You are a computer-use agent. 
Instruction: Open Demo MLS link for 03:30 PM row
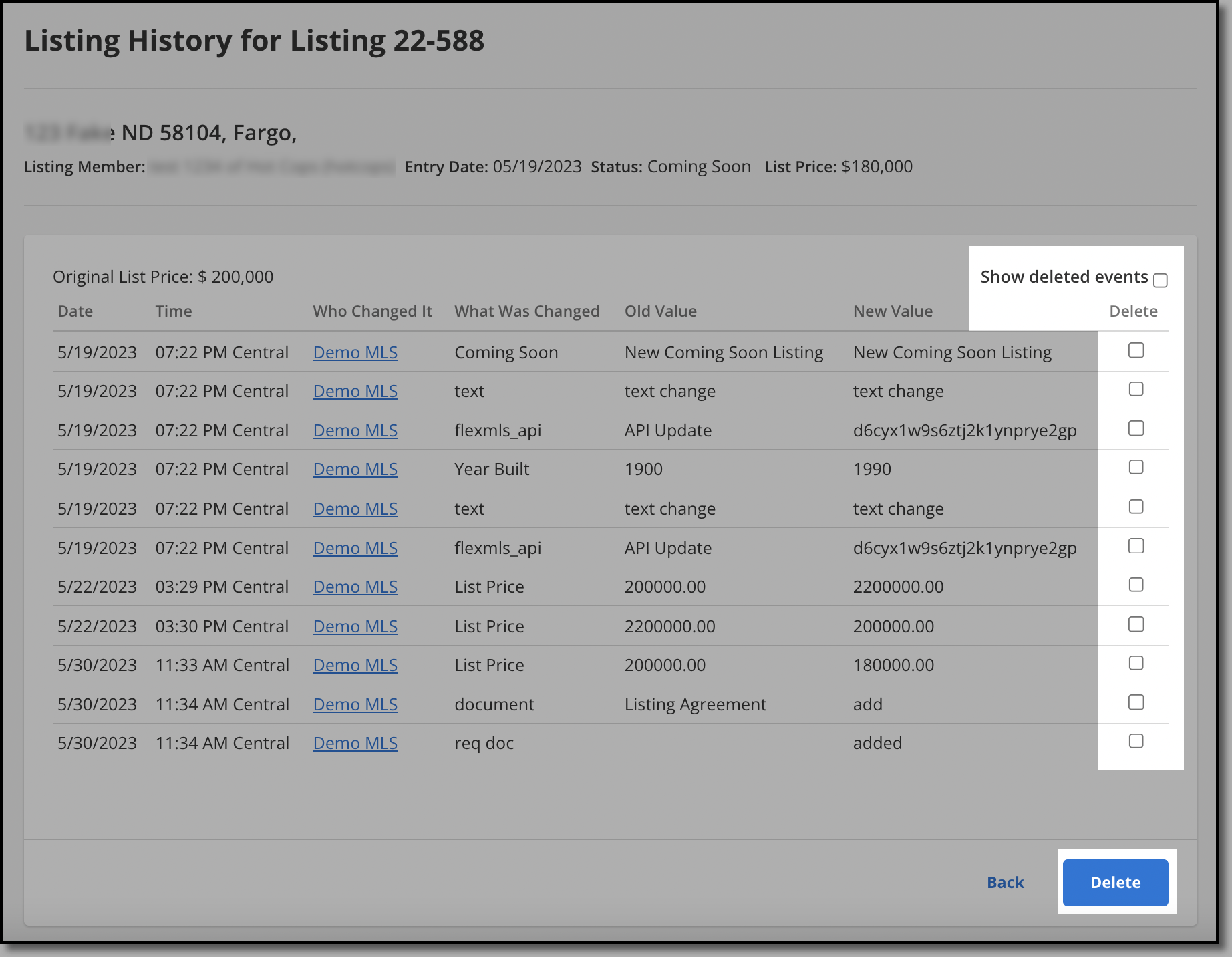(355, 626)
